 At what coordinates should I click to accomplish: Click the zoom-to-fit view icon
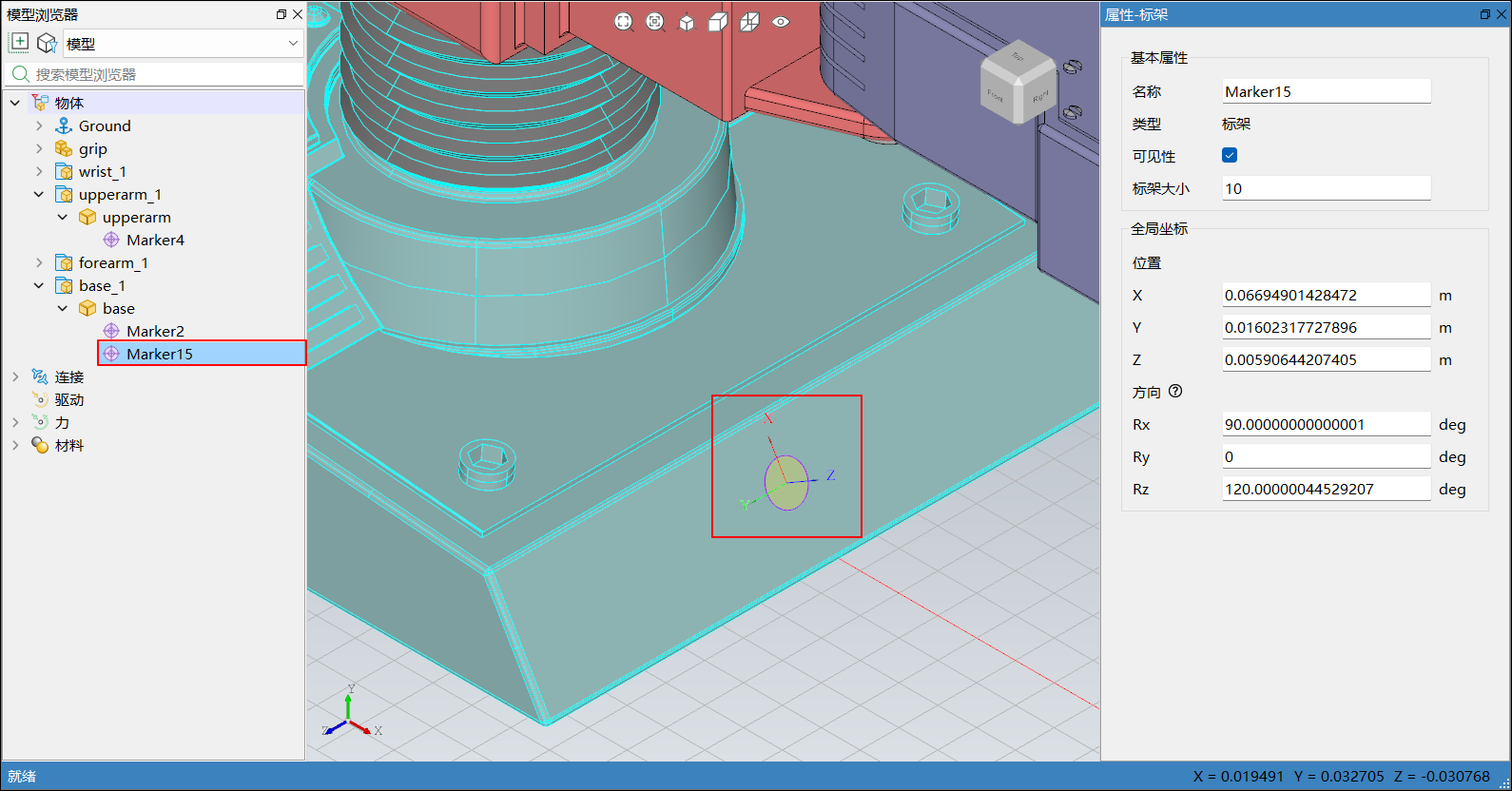[623, 22]
